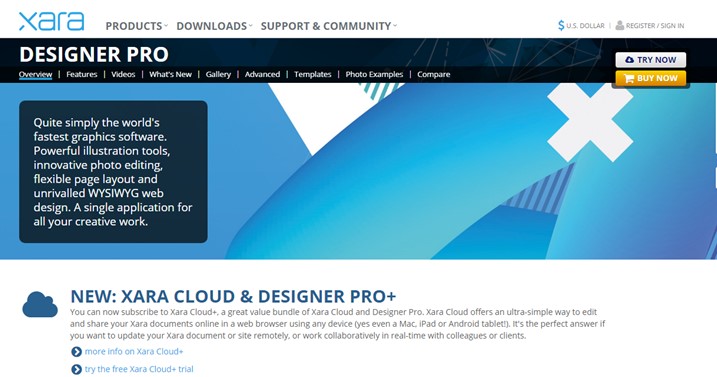Click the Xara logo
The image size is (717, 377).
(x=51, y=21)
